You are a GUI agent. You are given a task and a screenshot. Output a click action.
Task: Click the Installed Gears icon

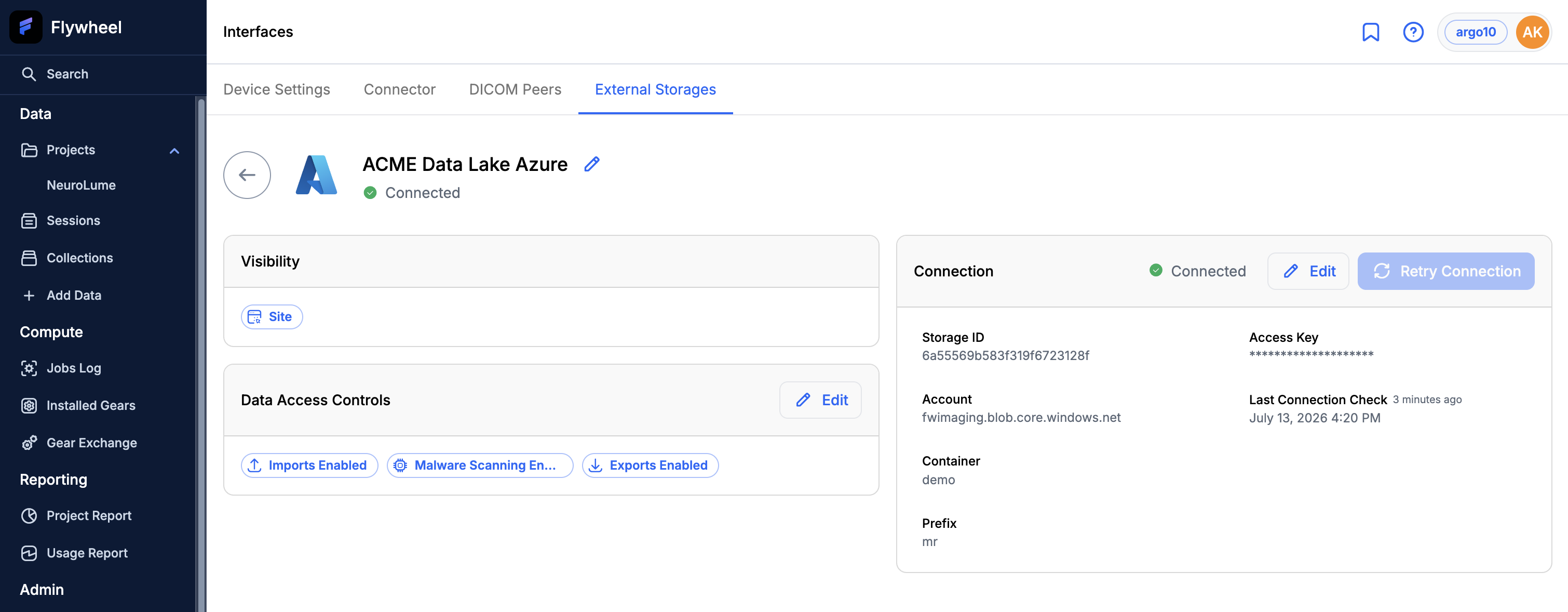pos(29,406)
